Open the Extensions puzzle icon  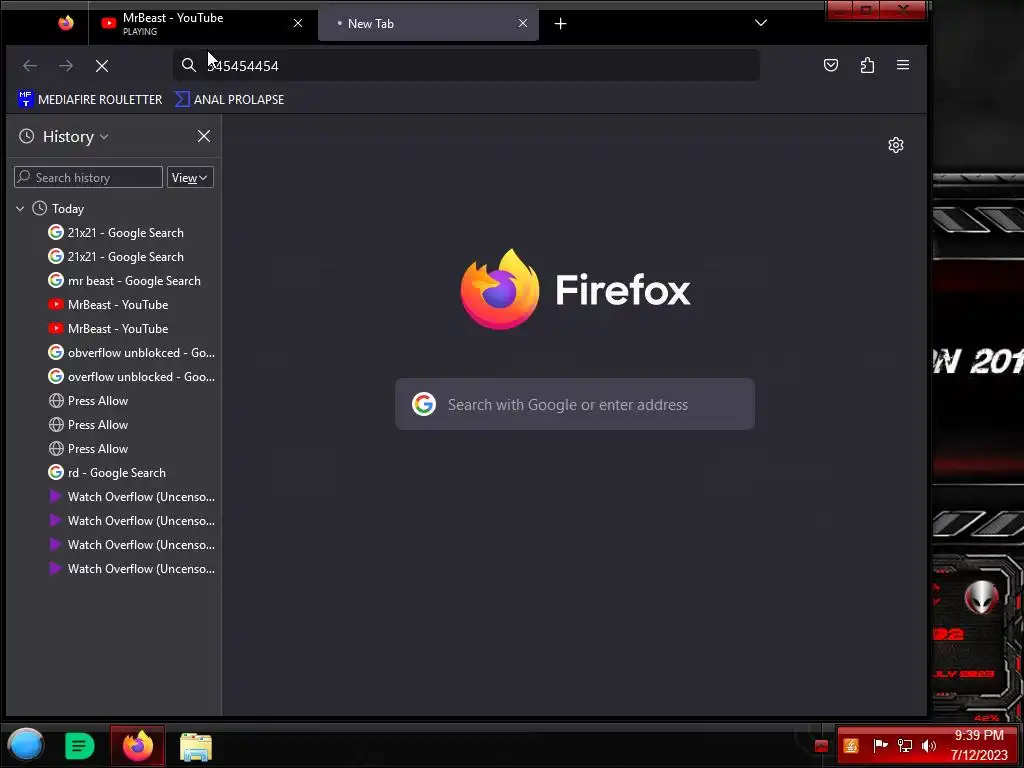click(867, 65)
